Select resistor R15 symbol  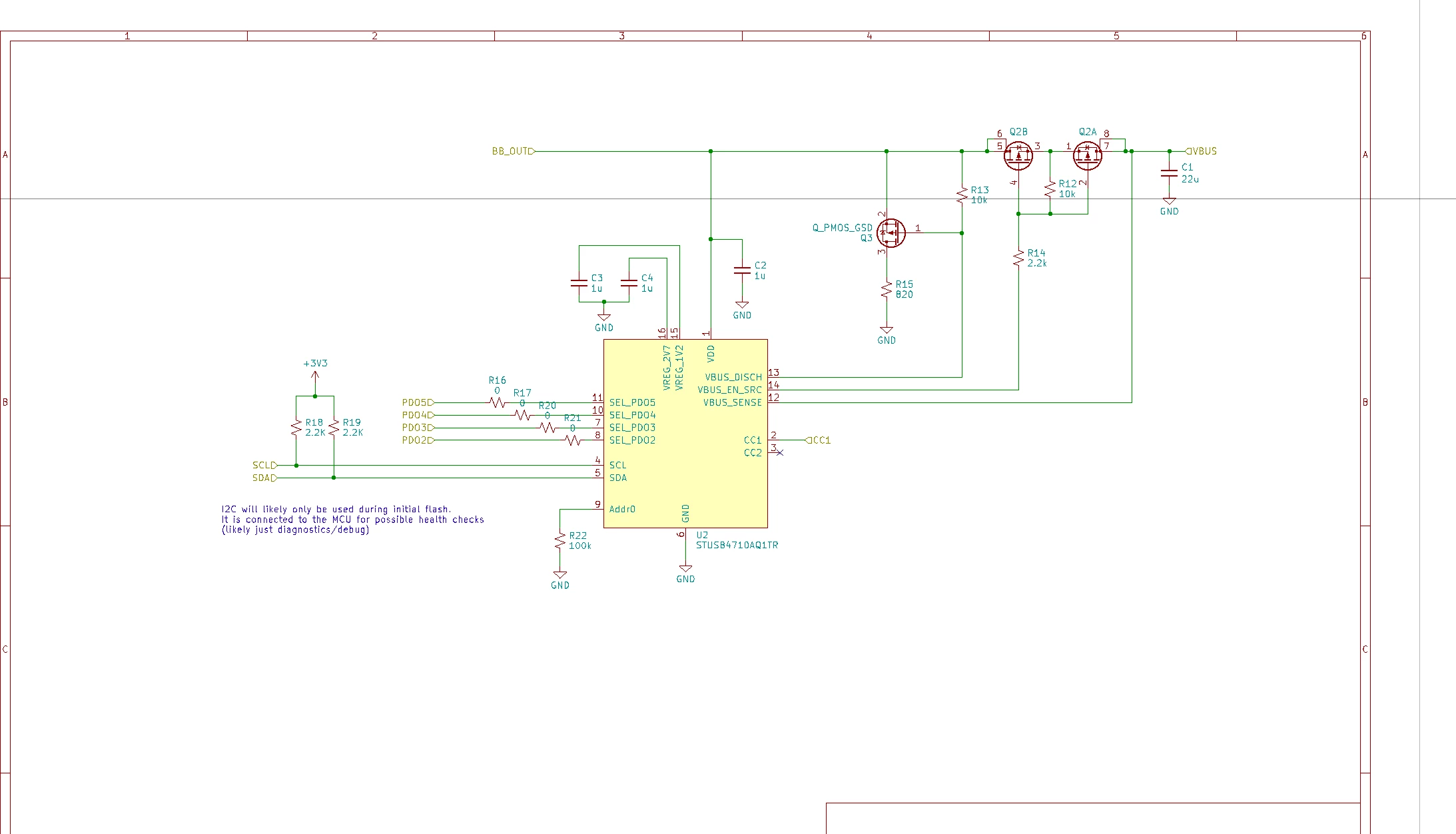pos(887,290)
